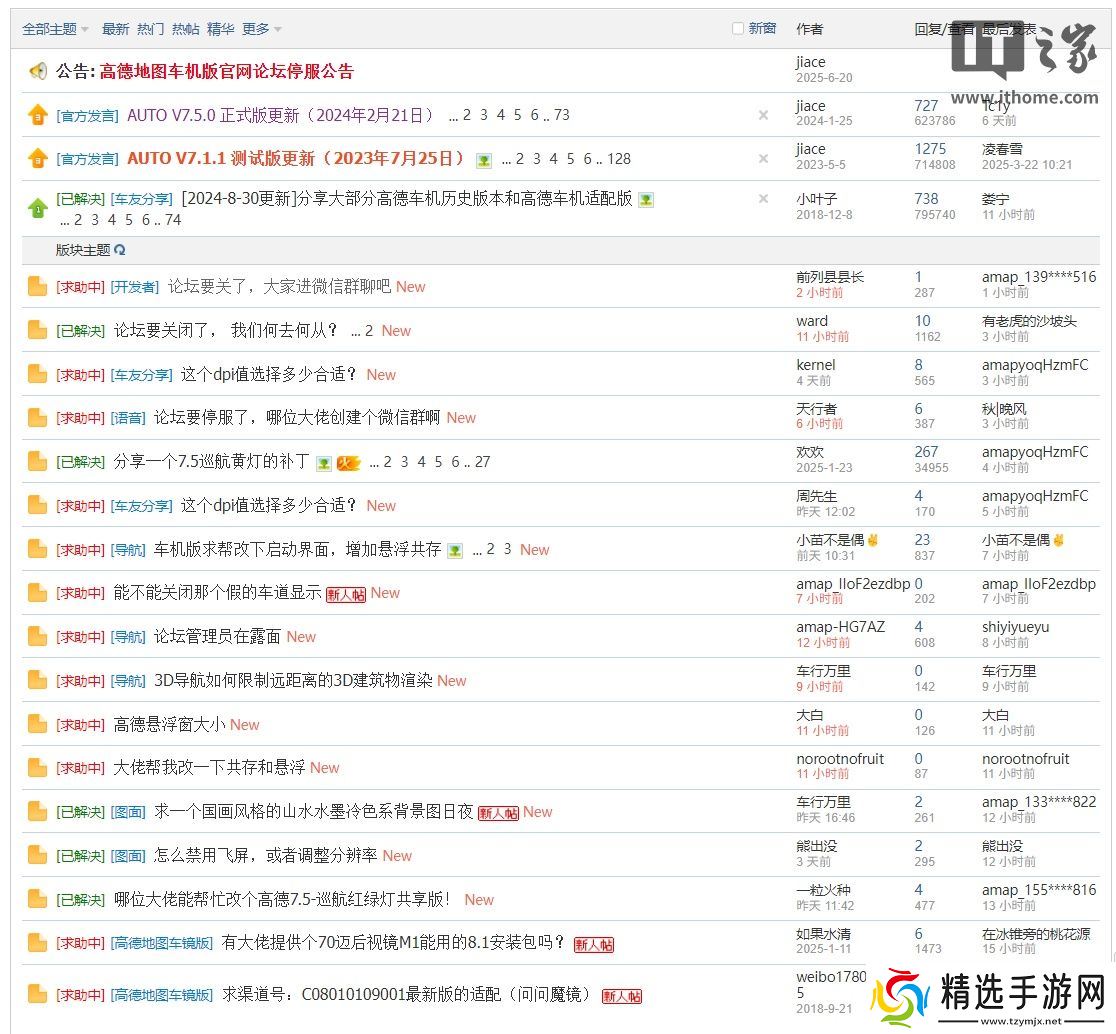Open the 高德地图车机版官网论坛停服公告 announcement
Screen dimensions: 1116x1034
[226, 71]
